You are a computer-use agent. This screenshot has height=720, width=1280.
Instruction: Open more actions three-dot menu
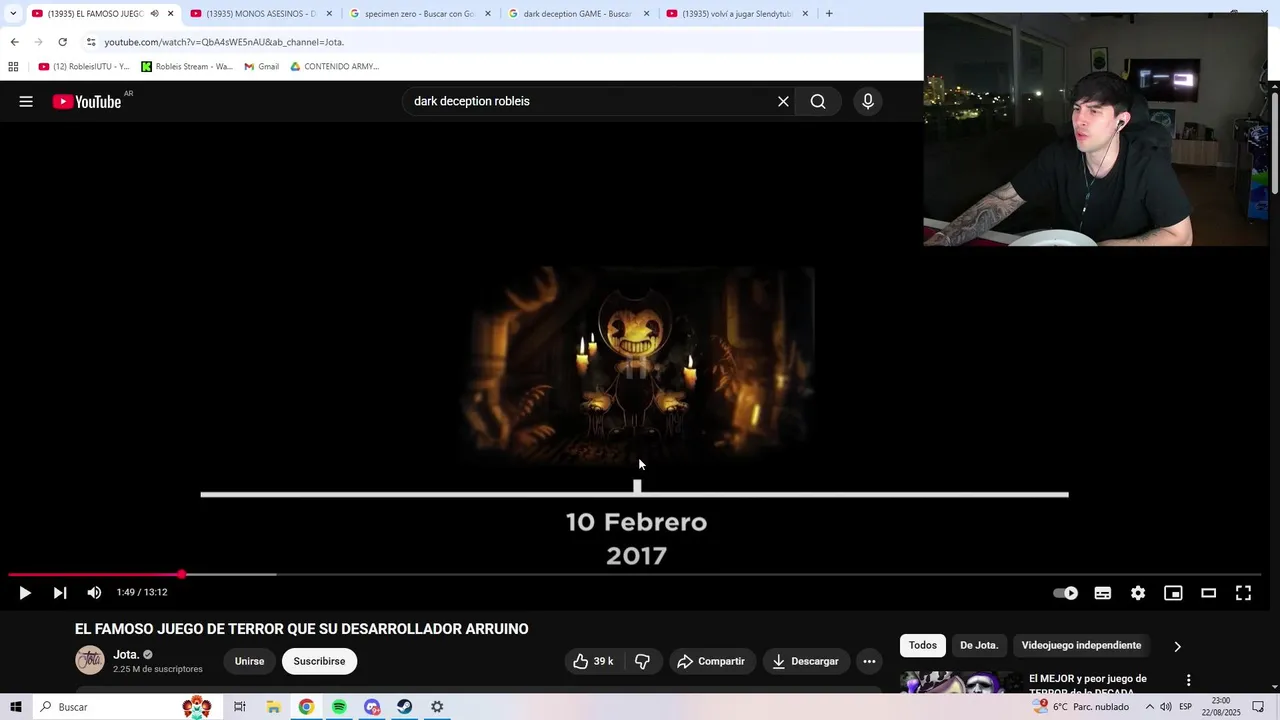(x=869, y=661)
